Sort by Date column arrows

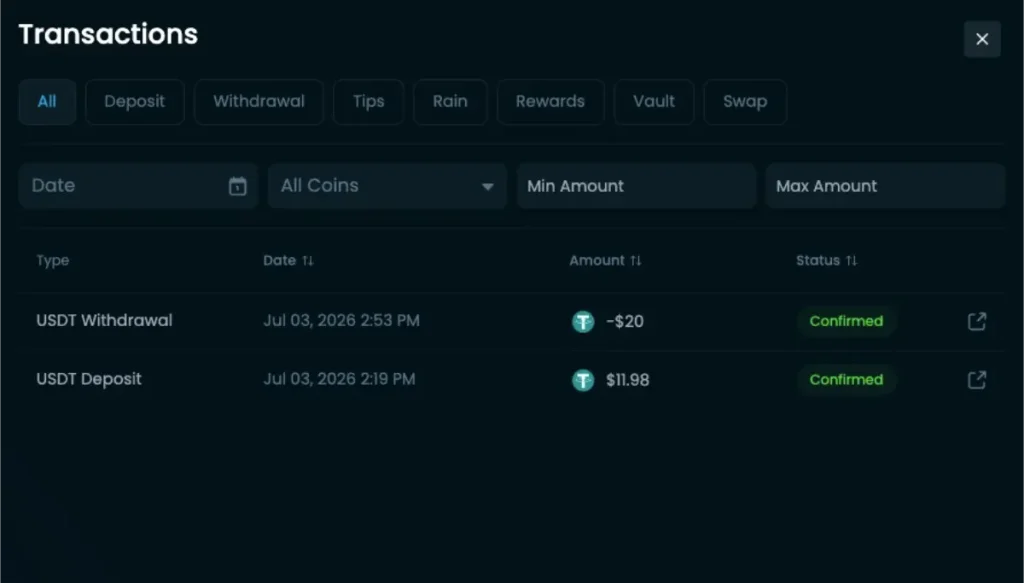[x=308, y=260]
